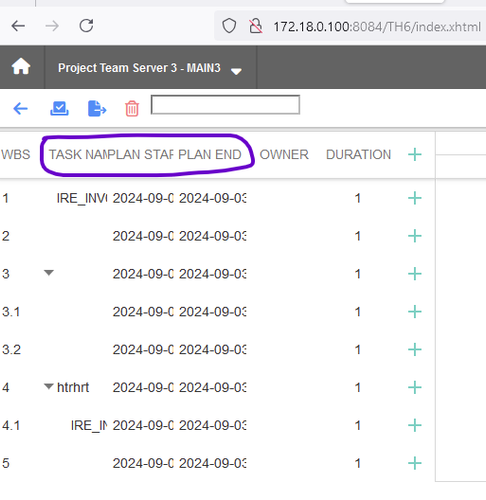Select the IRE_IN task name in row 4.1

89,426
